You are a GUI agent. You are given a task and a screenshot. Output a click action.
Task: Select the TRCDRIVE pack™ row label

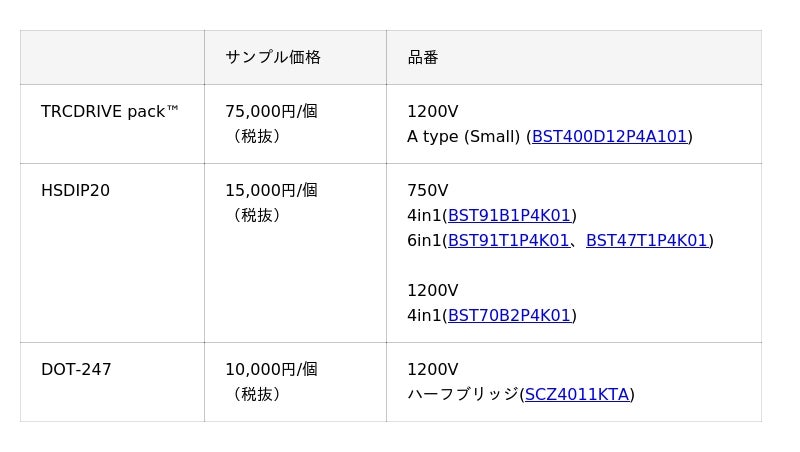(110, 112)
